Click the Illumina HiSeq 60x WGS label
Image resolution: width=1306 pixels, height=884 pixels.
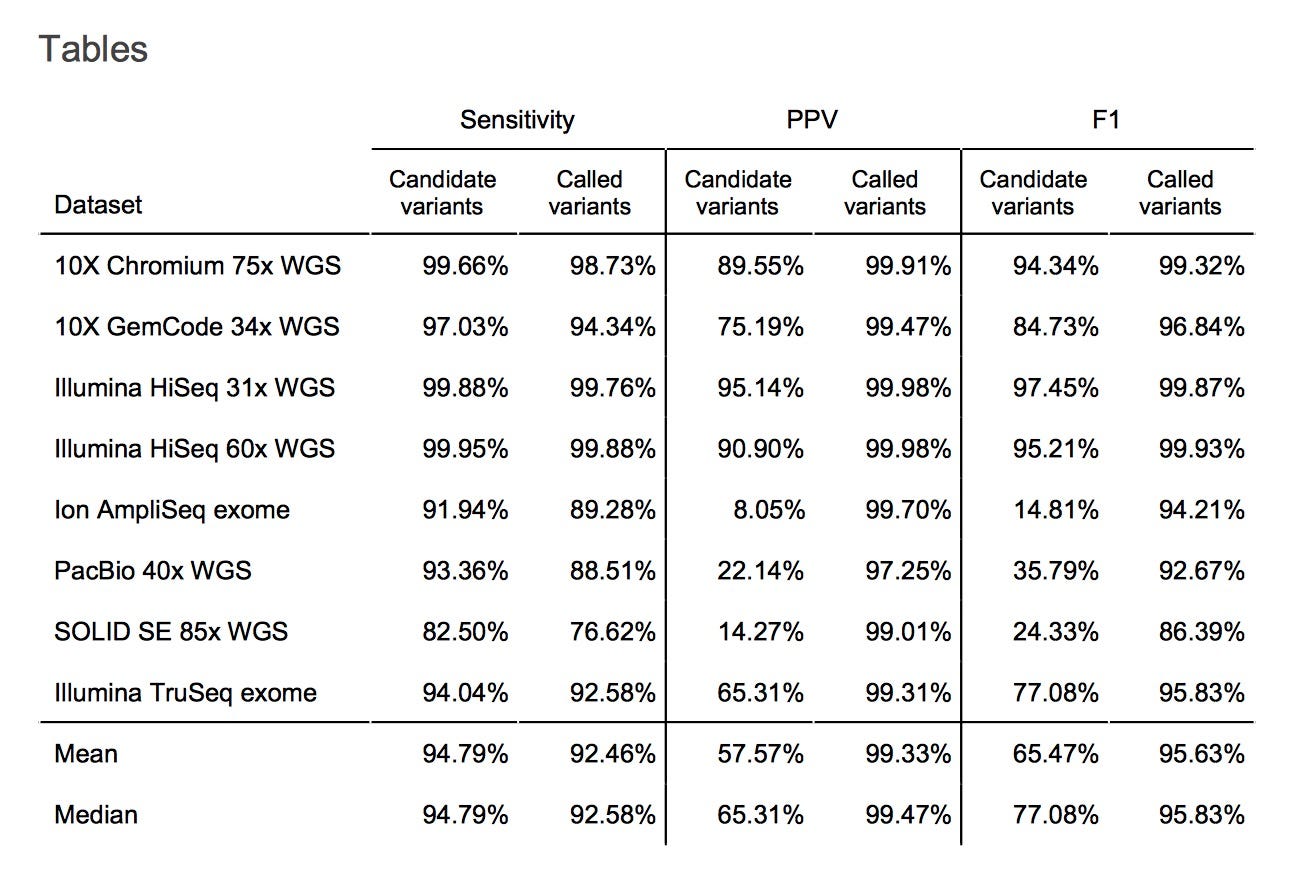click(194, 449)
